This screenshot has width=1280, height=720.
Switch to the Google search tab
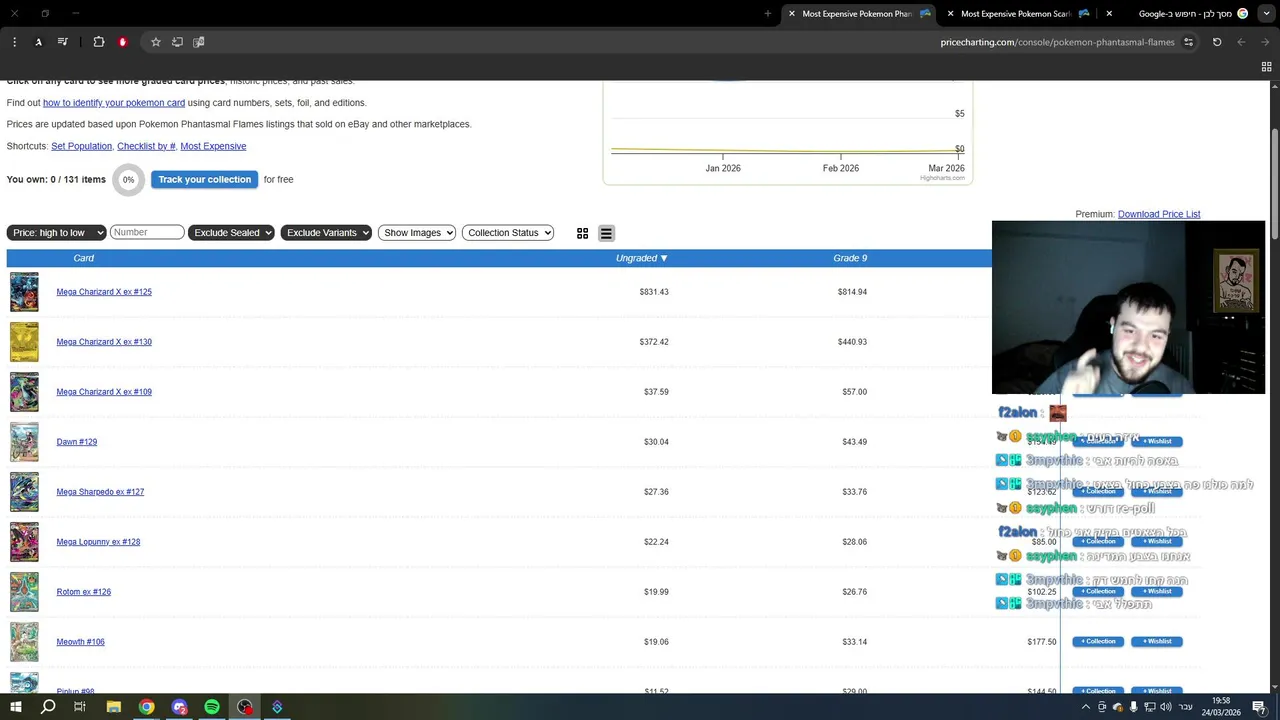(1185, 14)
